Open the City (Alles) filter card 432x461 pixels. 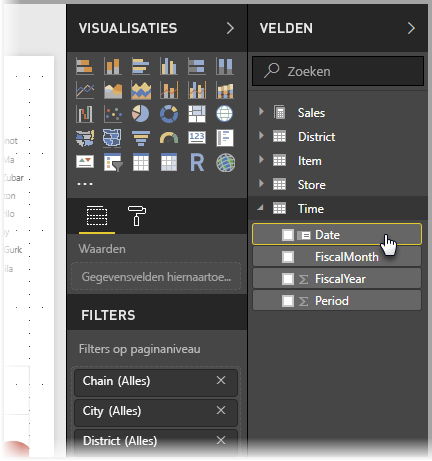pyautogui.click(x=156, y=412)
